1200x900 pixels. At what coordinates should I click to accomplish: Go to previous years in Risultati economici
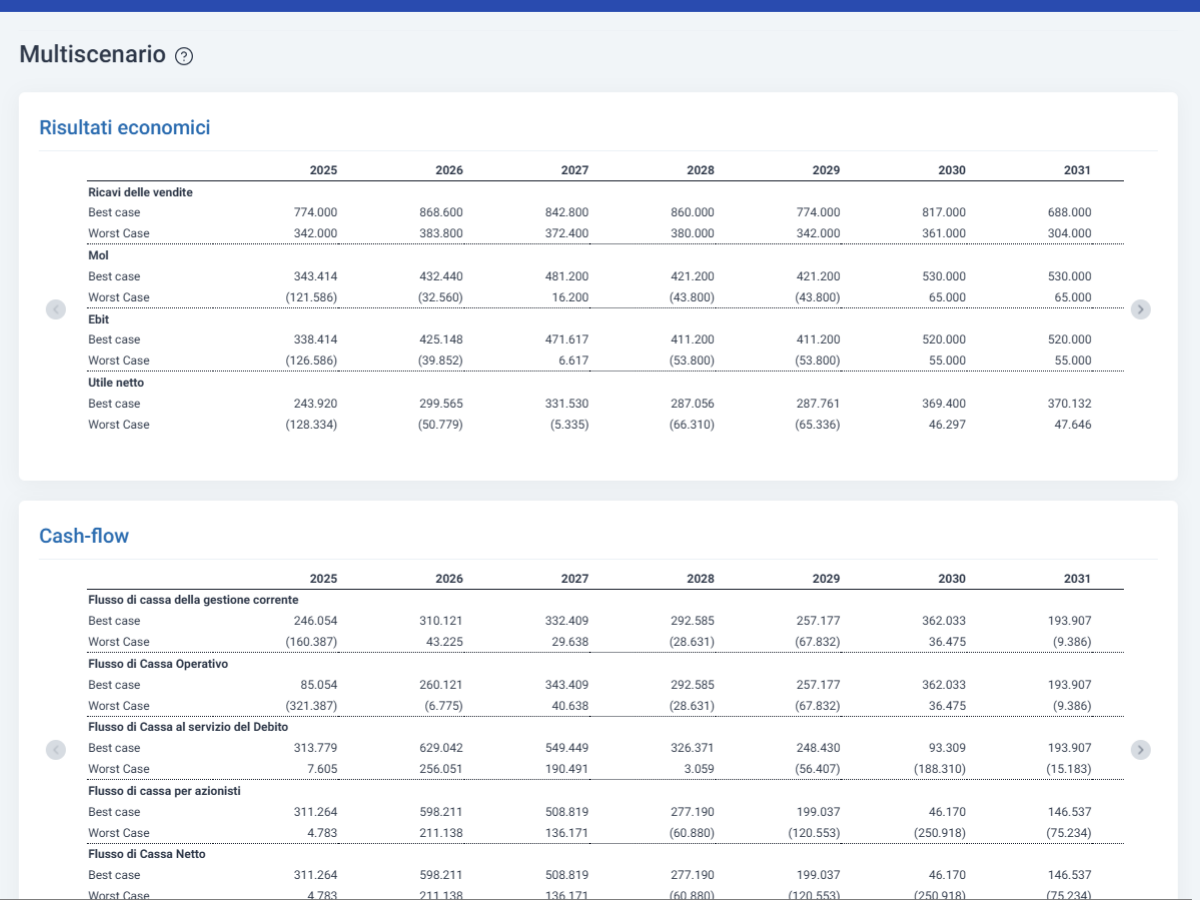pos(56,309)
